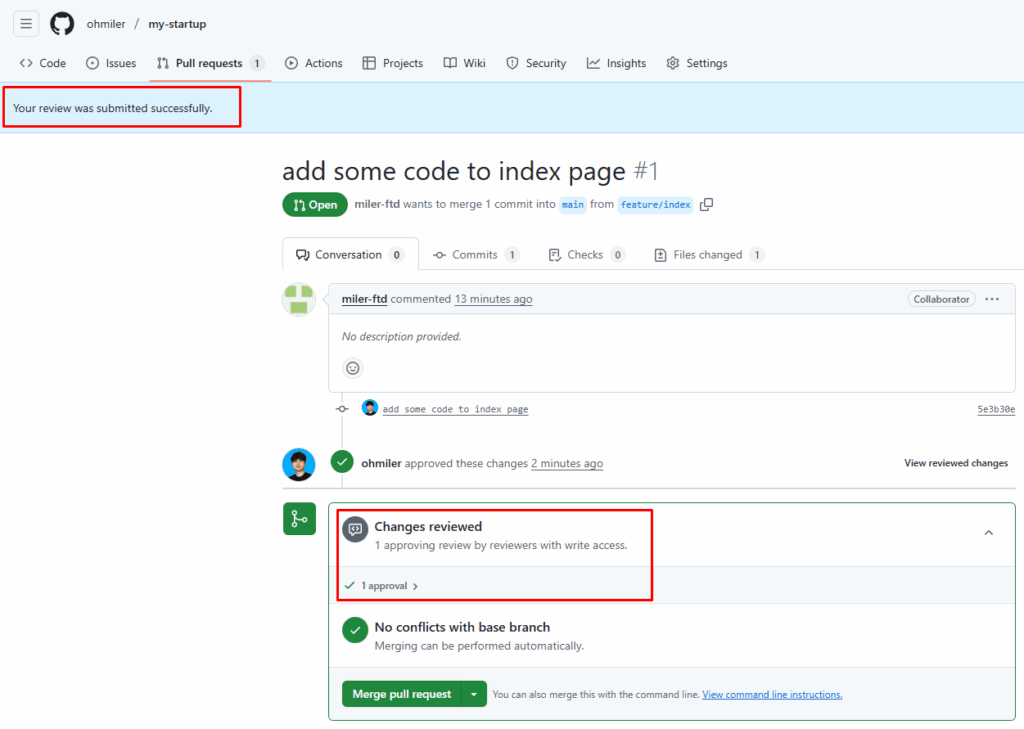1024x729 pixels.
Task: Add an emoji reaction to comment
Action: (353, 368)
